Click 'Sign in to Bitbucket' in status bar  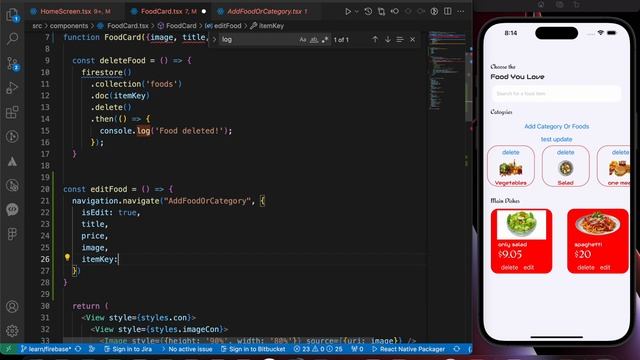pos(253,349)
